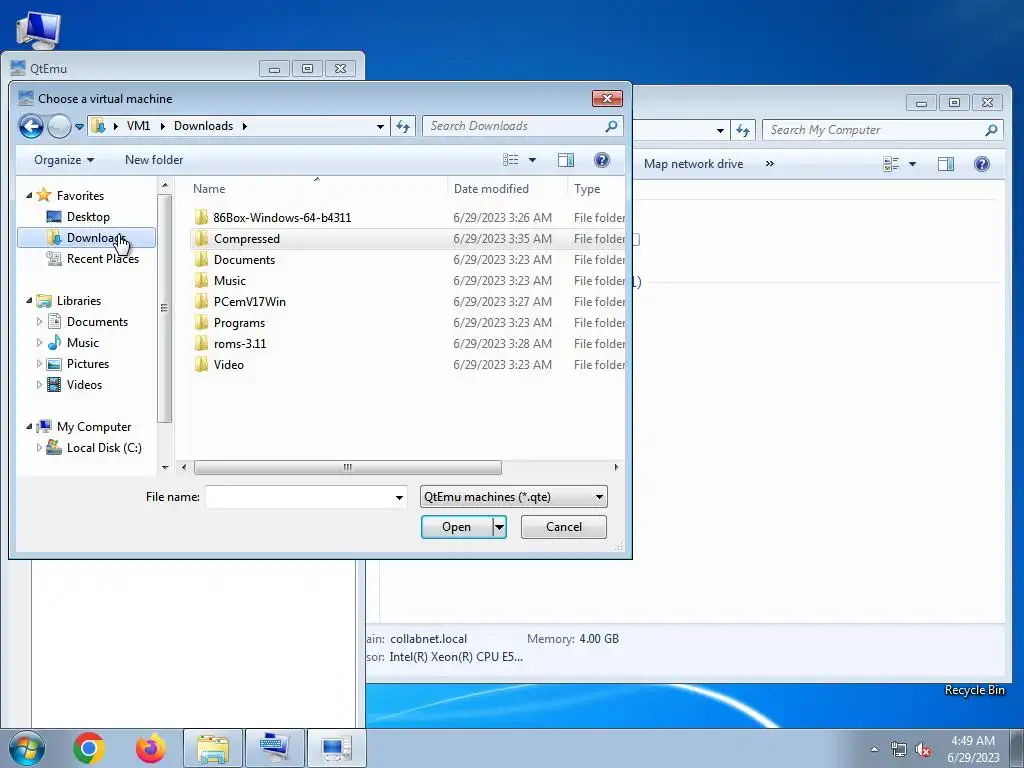Collapse the My Computer tree group
Screen dimensions: 1024x768
(29, 426)
